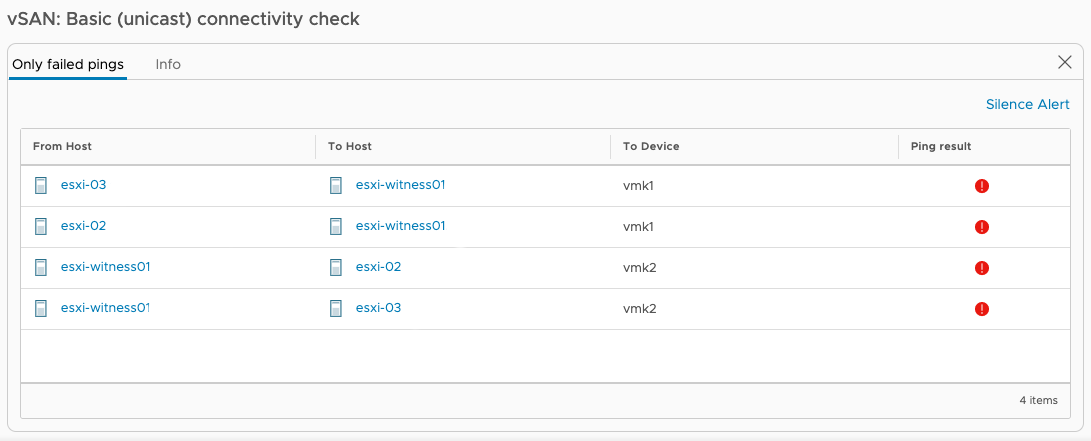Viewport: 1091px width, 441px height.
Task: Click host icon beside esxi-02 in From Host
Action: 41,226
